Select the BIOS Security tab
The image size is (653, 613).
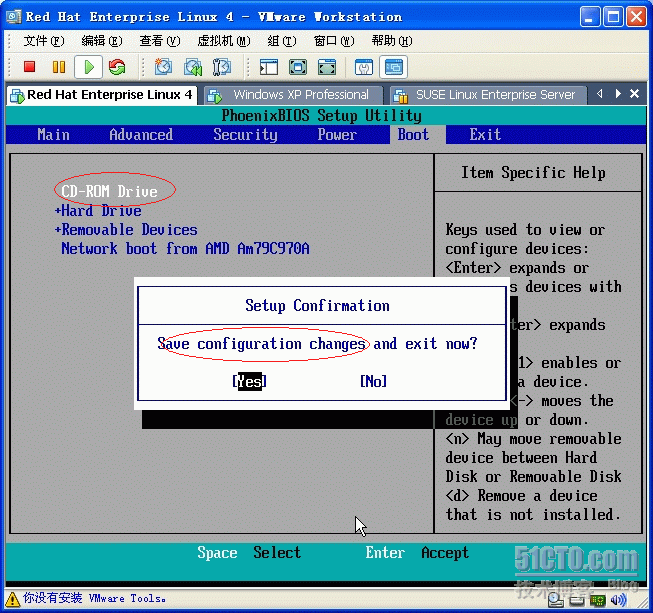coord(245,135)
